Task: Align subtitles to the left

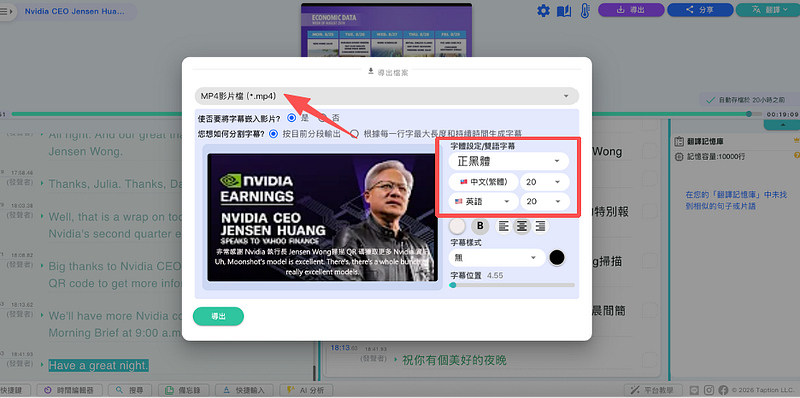Action: 504,226
